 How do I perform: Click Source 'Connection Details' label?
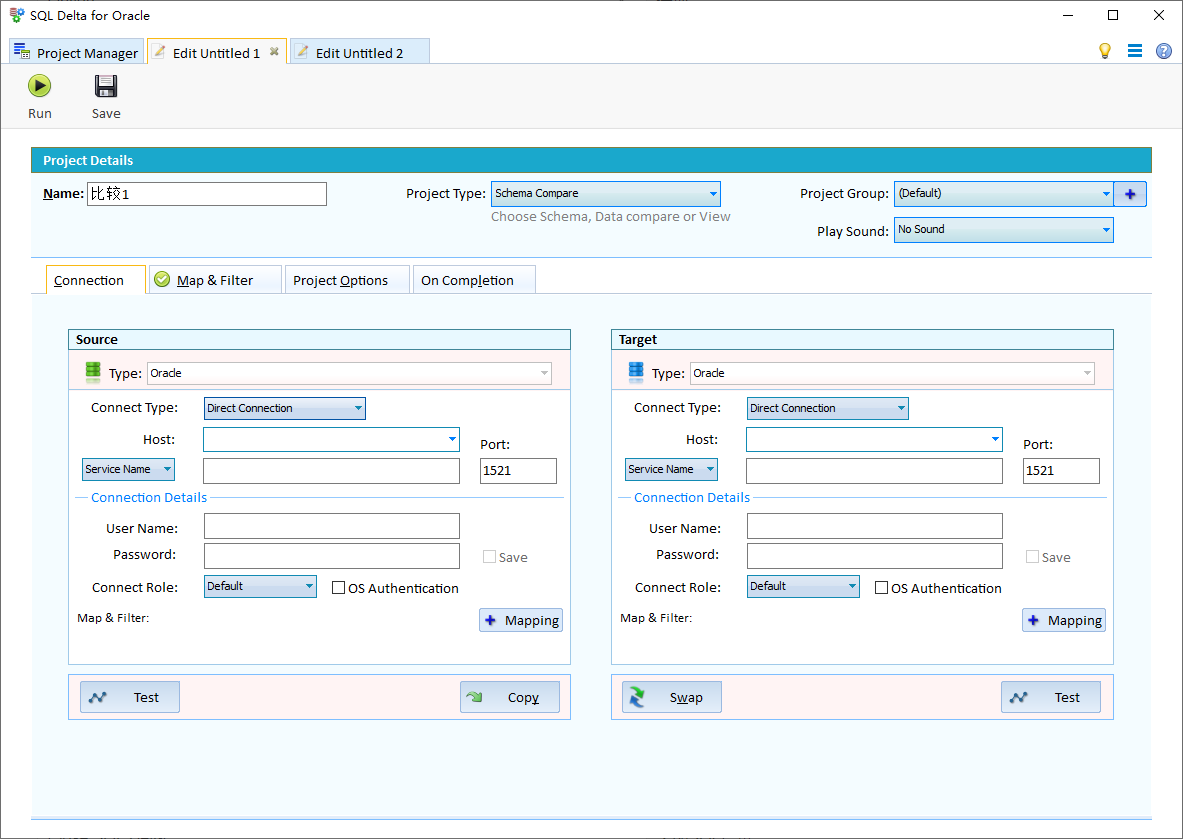pos(149,497)
